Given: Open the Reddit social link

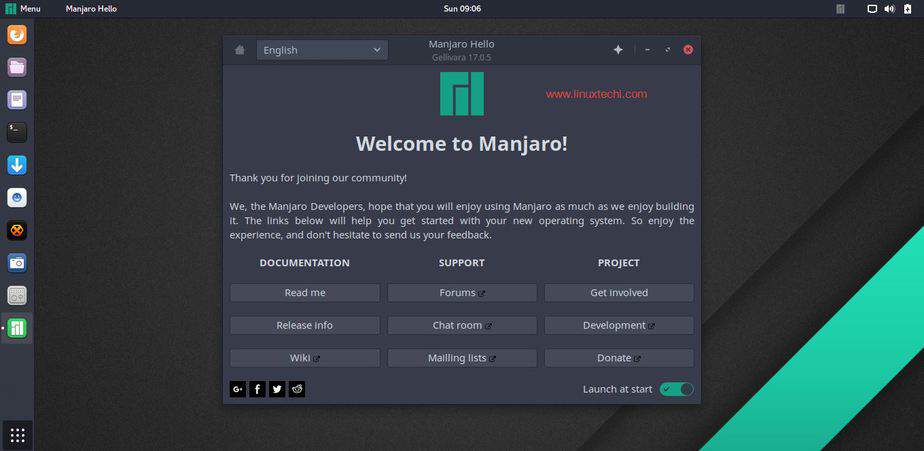Looking at the screenshot, I should 297,389.
